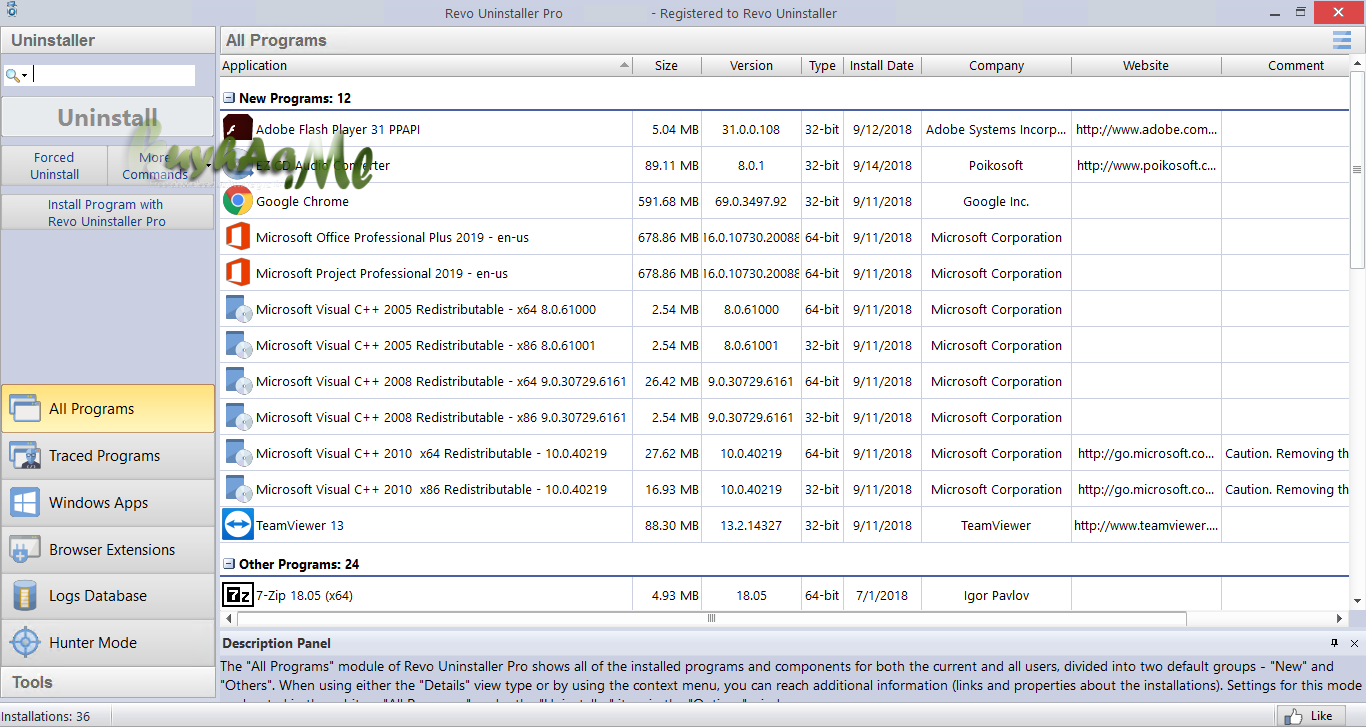Click the Google Chrome program icon
1366x727 pixels.
click(238, 201)
